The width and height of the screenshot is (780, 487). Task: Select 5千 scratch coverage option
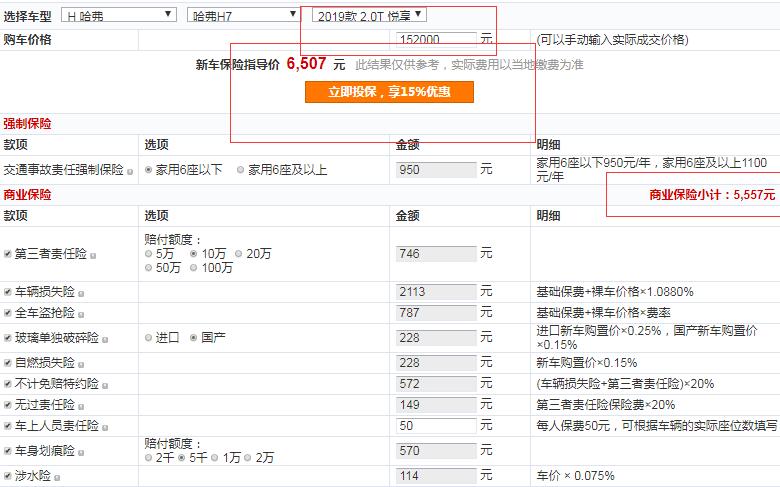182,458
